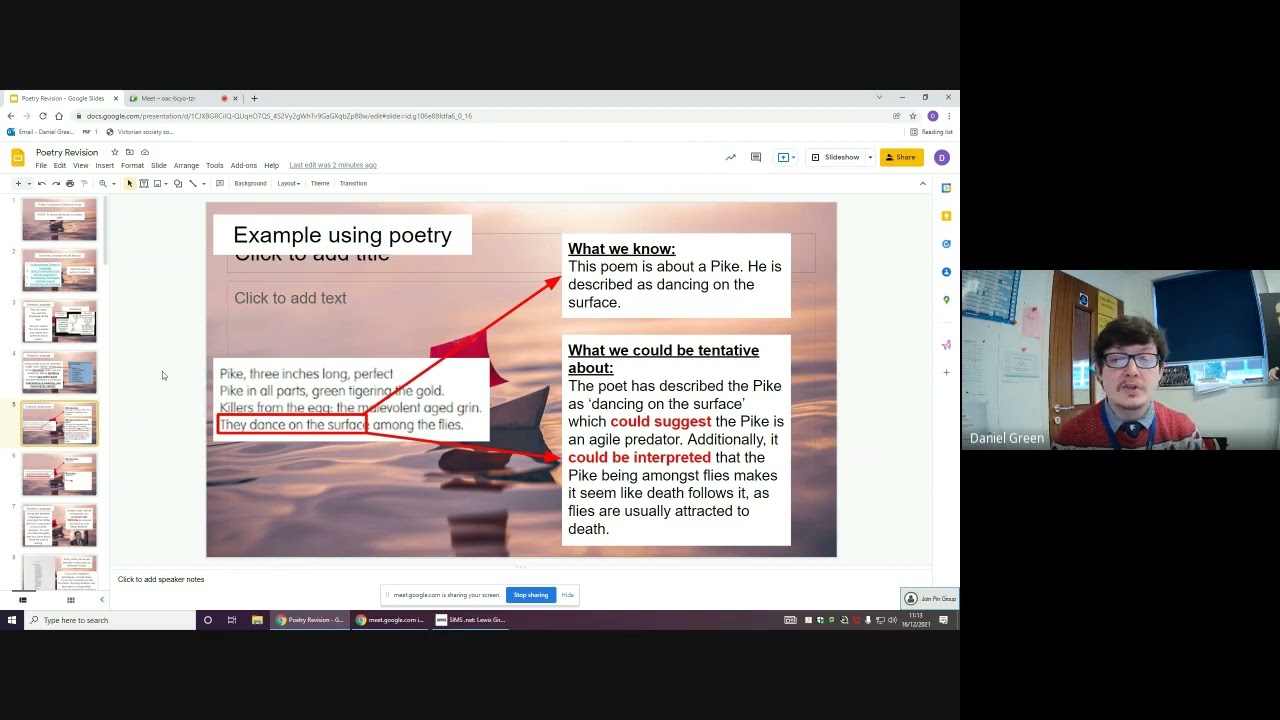1280x720 pixels.
Task: Click the get add-ons plus in side panel
Action: (x=946, y=373)
